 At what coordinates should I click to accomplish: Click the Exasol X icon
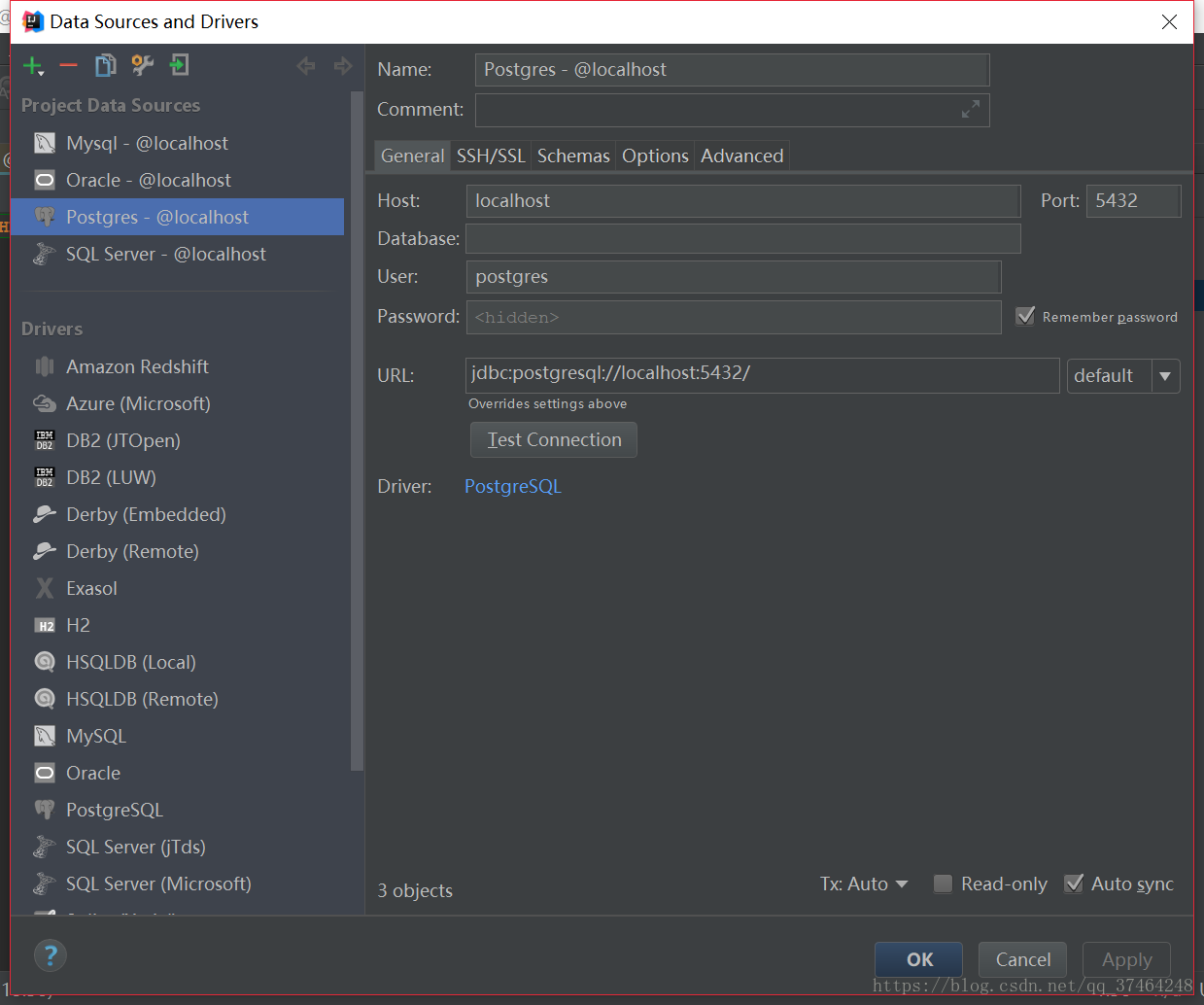45,588
